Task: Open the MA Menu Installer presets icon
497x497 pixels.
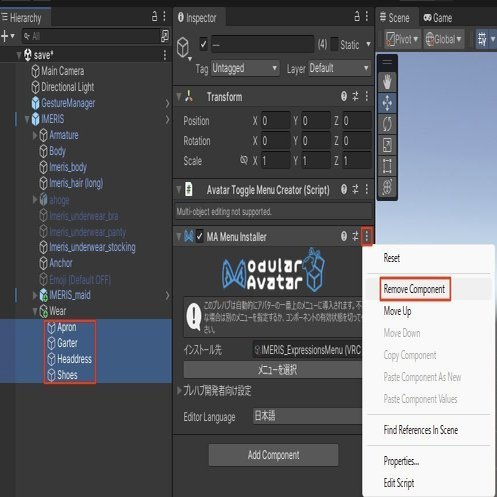Action: 356,236
